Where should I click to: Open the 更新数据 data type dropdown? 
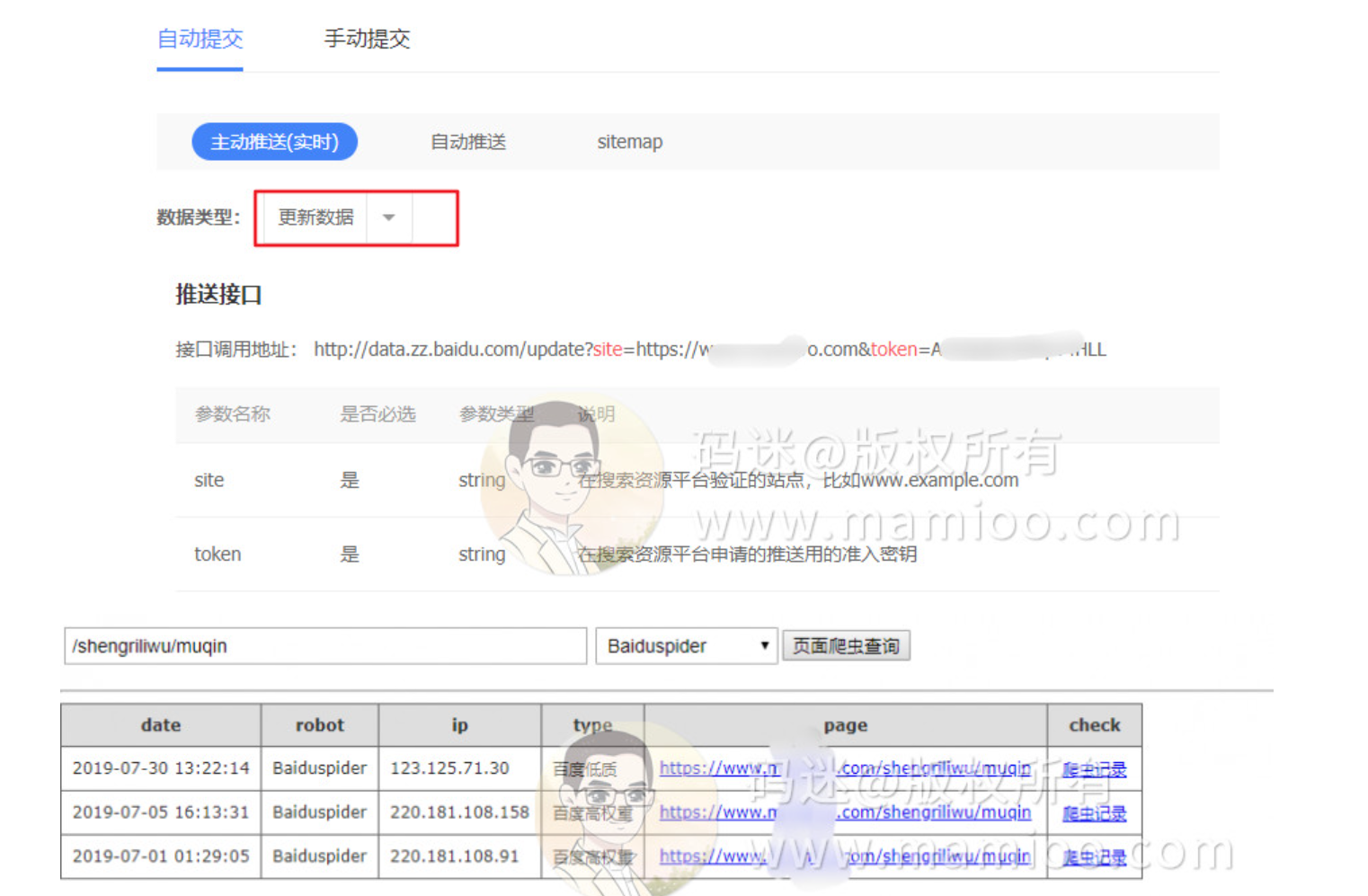(338, 217)
